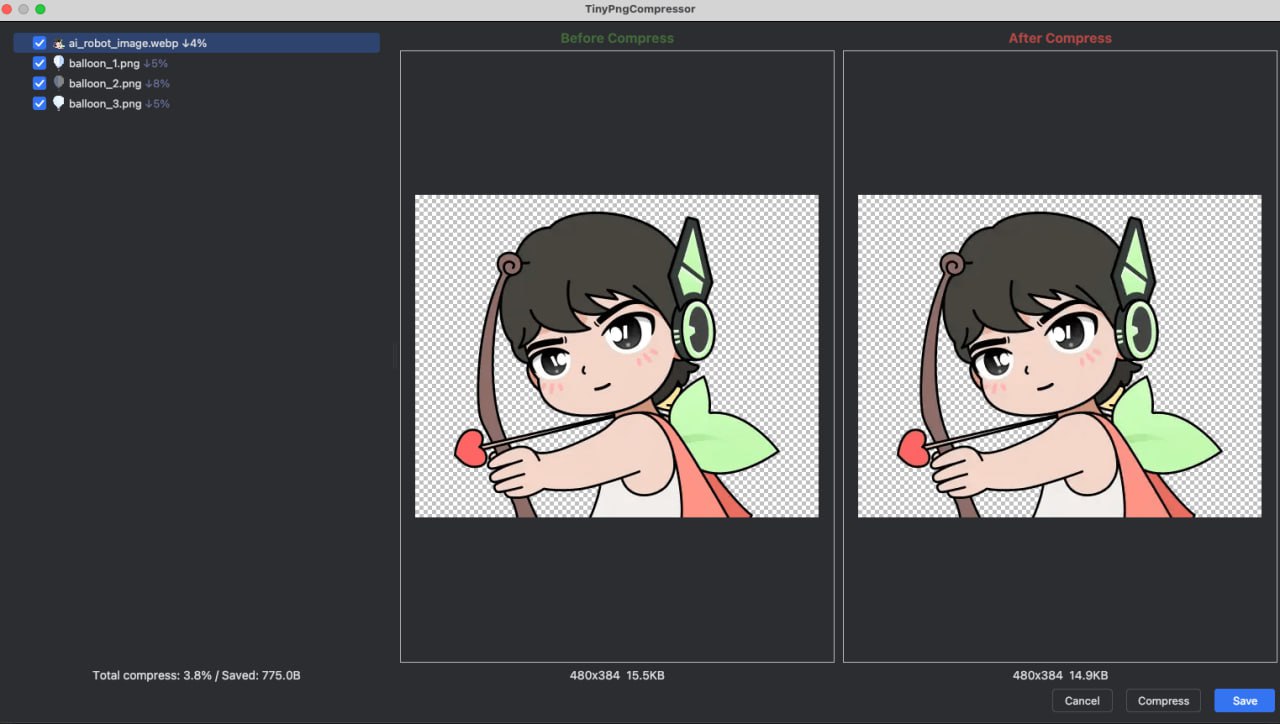Uncheck the ai_robot_image.webp checkbox
The image size is (1280, 724).
coord(40,43)
